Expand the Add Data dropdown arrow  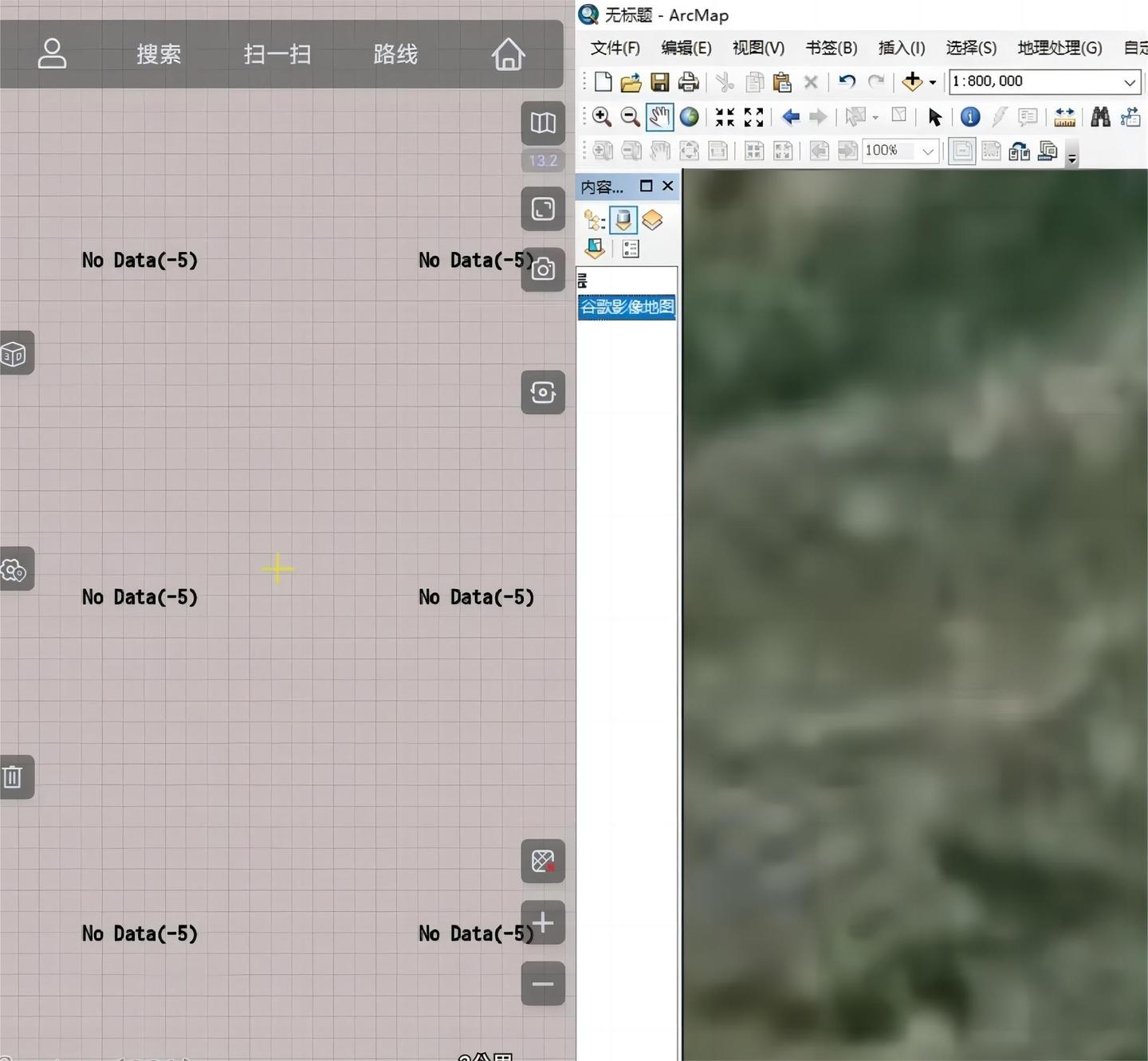[932, 82]
